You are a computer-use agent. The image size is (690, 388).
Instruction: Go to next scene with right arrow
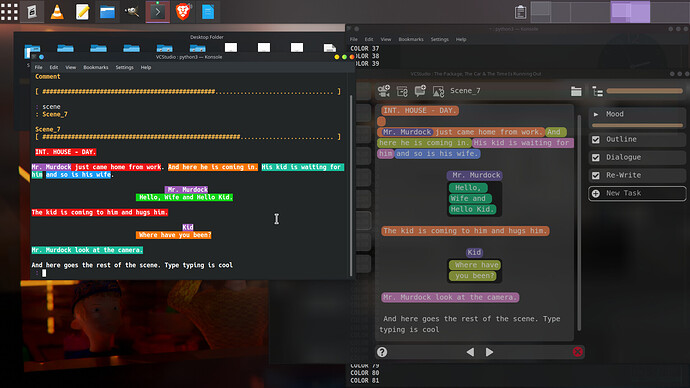coord(489,352)
